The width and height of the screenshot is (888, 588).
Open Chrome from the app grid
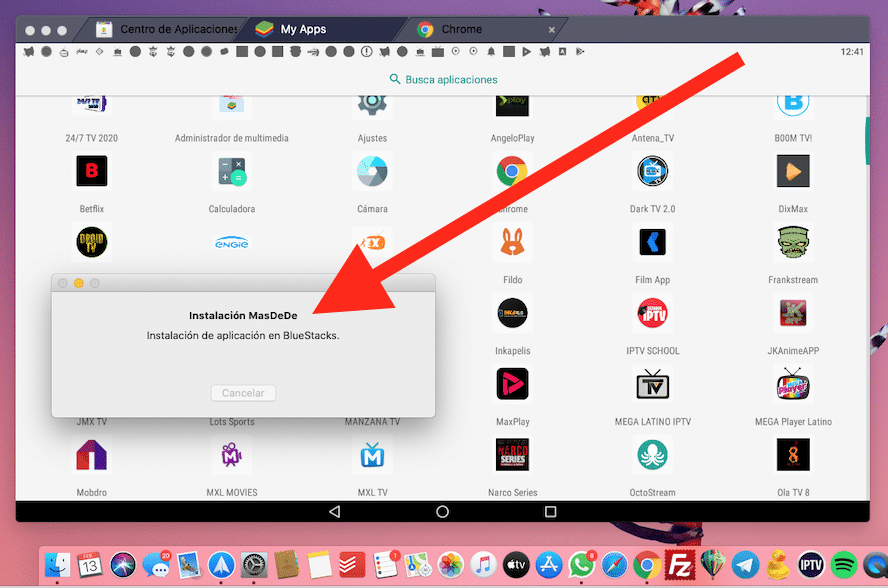click(x=512, y=171)
